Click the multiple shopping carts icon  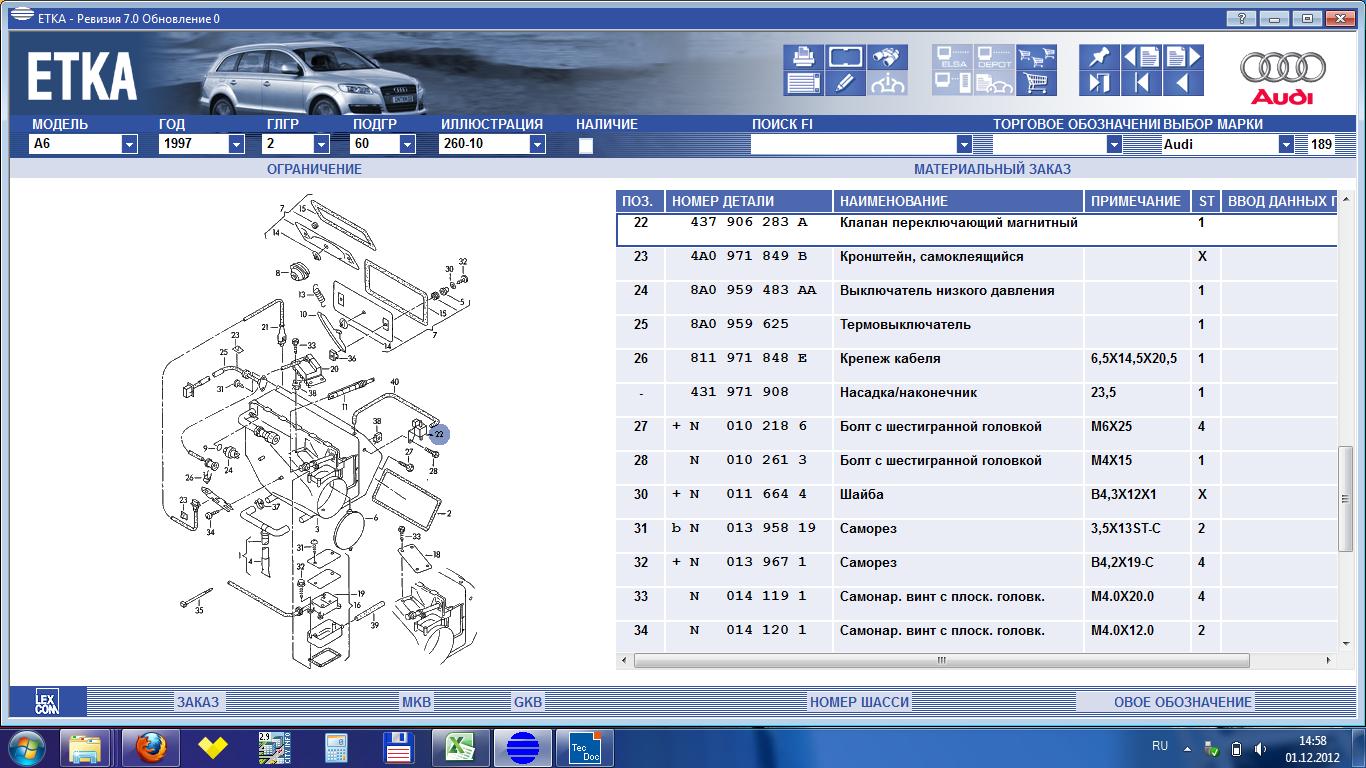click(x=1037, y=57)
